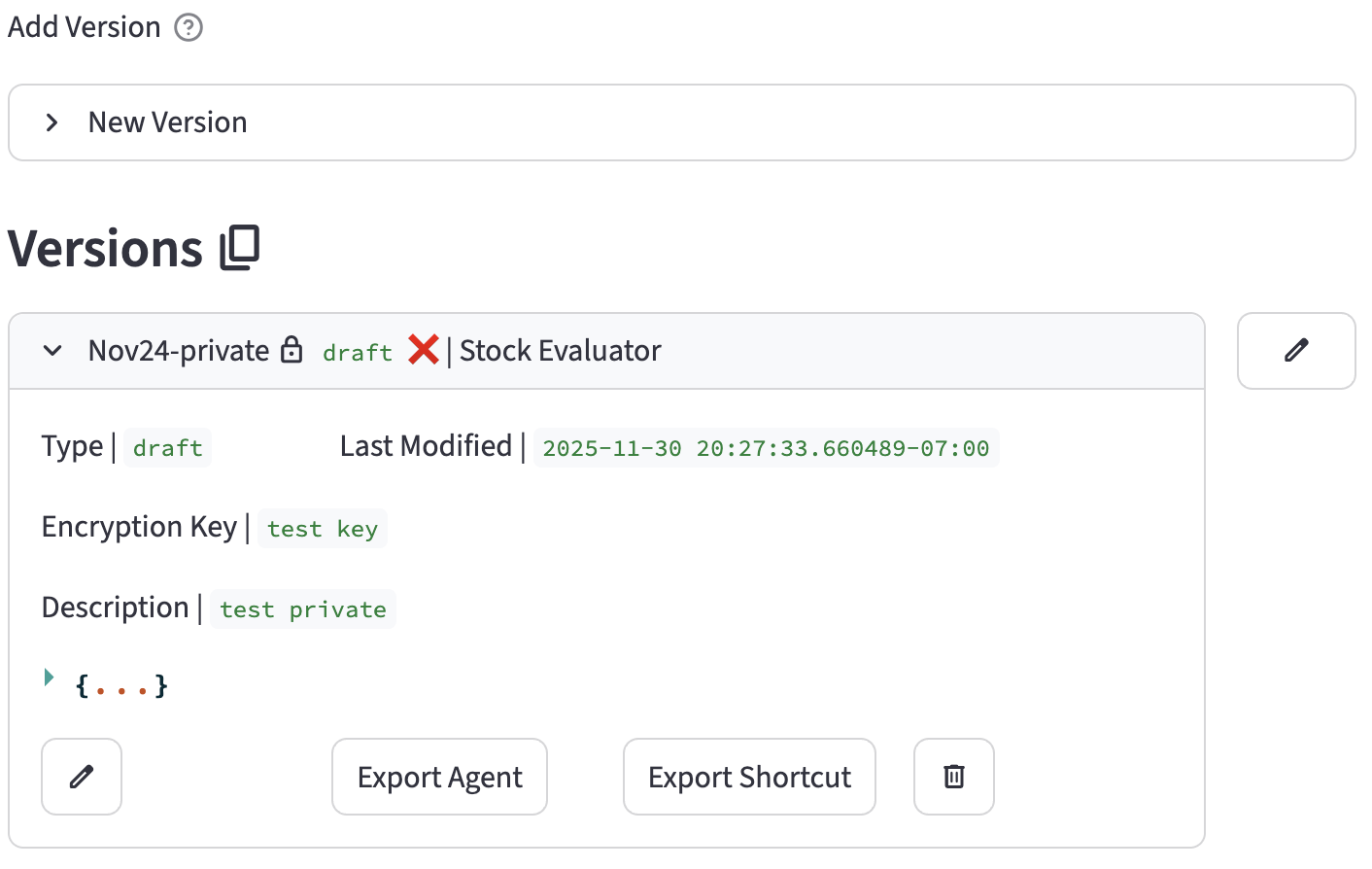Viewport: 1372px width, 869px height.
Task: Click the lock icon beside Nov24-private
Action: [292, 350]
